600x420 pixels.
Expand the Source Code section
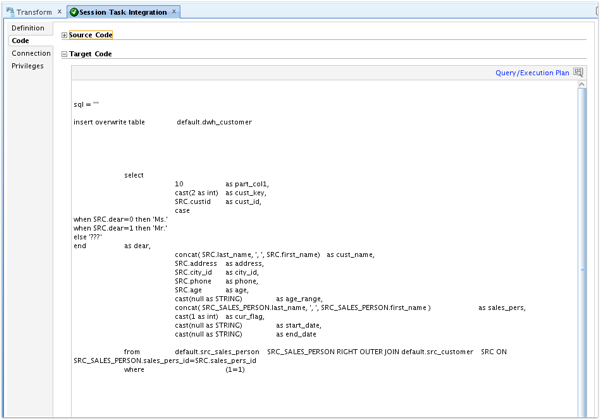point(64,35)
